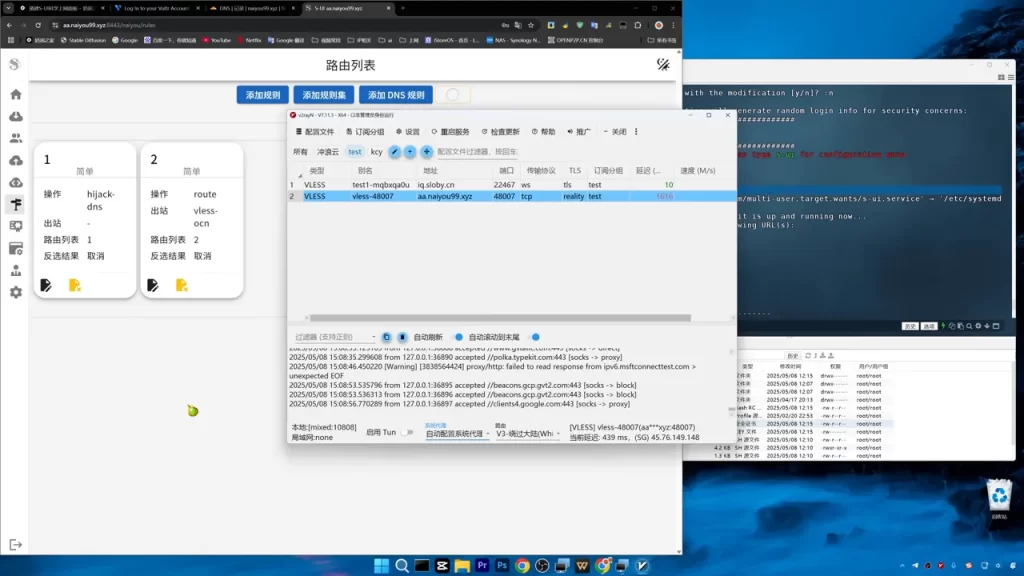Open the settings gear in S-UI sidebar
The height and width of the screenshot is (576, 1024).
16,293
